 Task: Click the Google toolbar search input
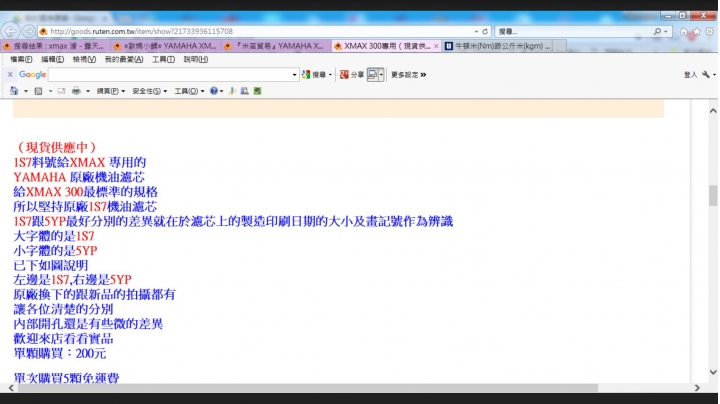173,74
